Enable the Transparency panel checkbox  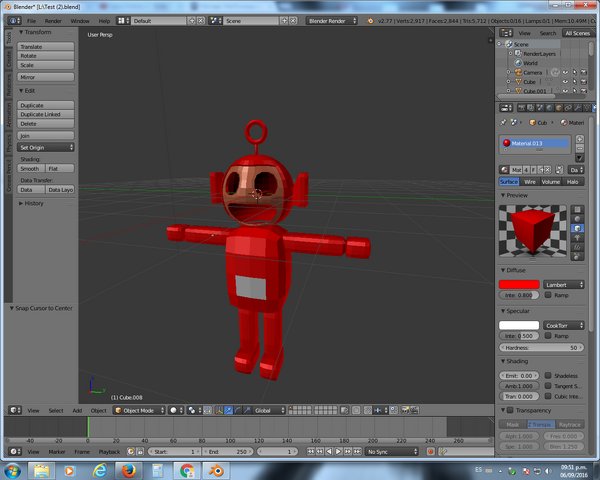[510, 410]
